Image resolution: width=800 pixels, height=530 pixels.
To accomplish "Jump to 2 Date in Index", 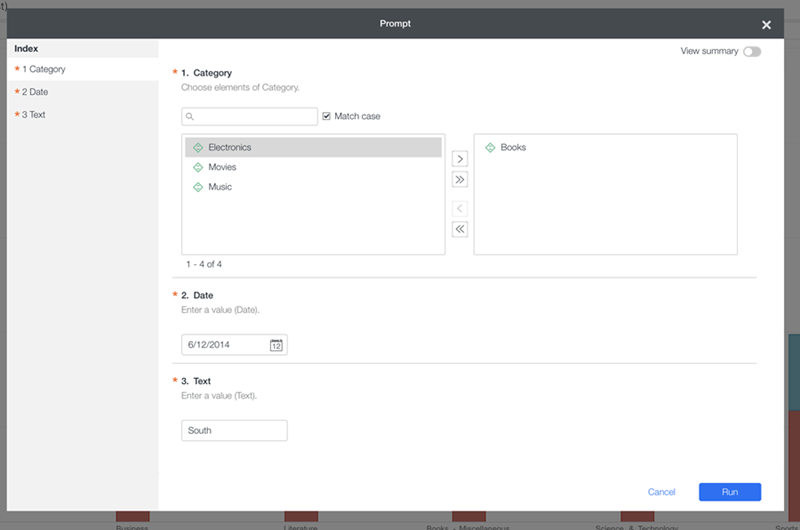I will pyautogui.click(x=35, y=92).
